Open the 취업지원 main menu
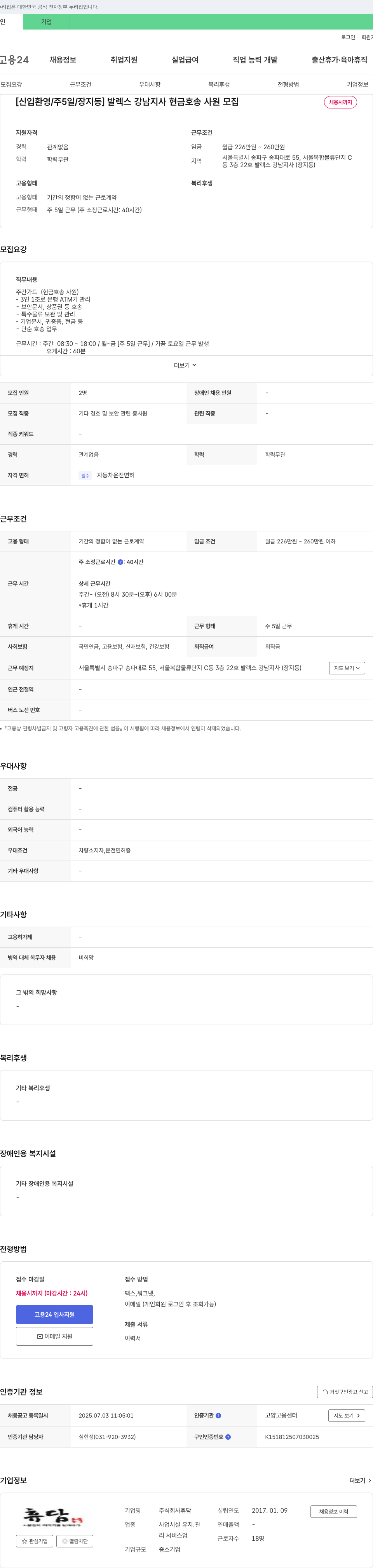The image size is (373, 1568). pyautogui.click(x=124, y=59)
